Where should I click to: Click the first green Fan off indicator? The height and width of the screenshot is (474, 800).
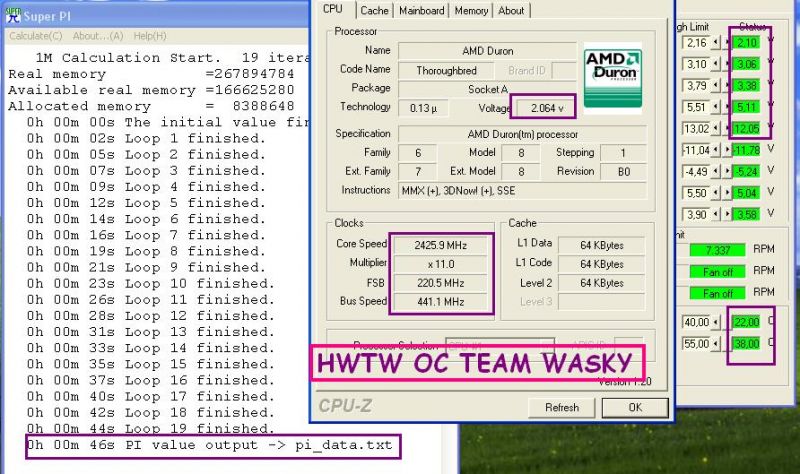tap(717, 271)
